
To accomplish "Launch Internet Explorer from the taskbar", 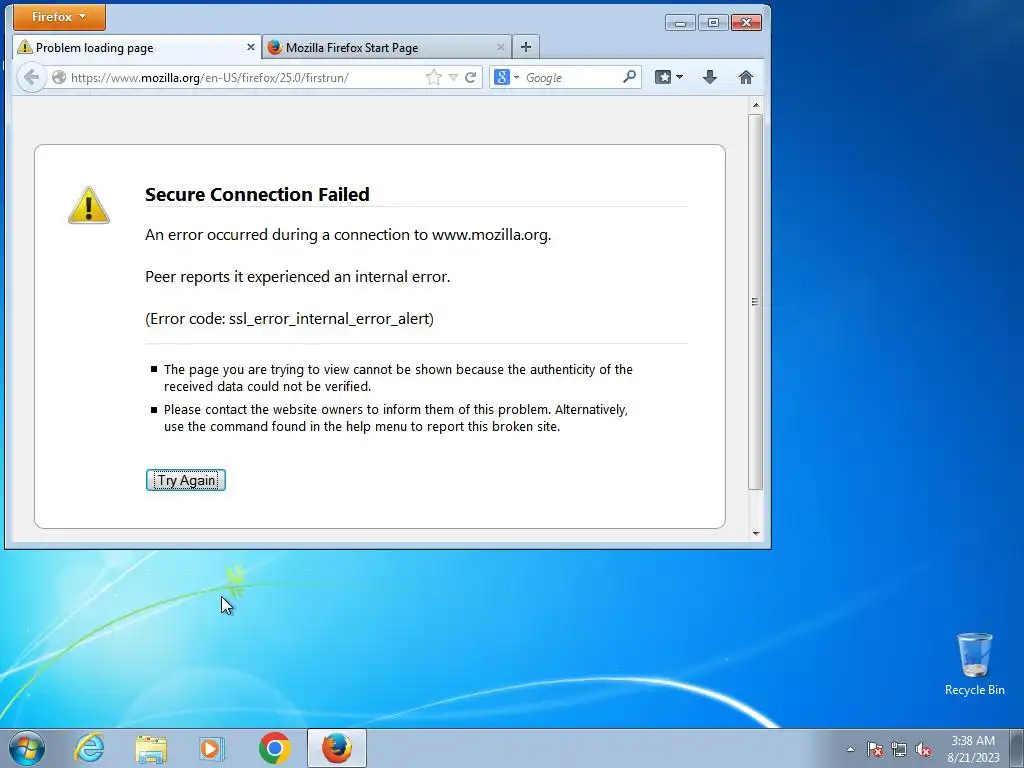I will pos(89,748).
